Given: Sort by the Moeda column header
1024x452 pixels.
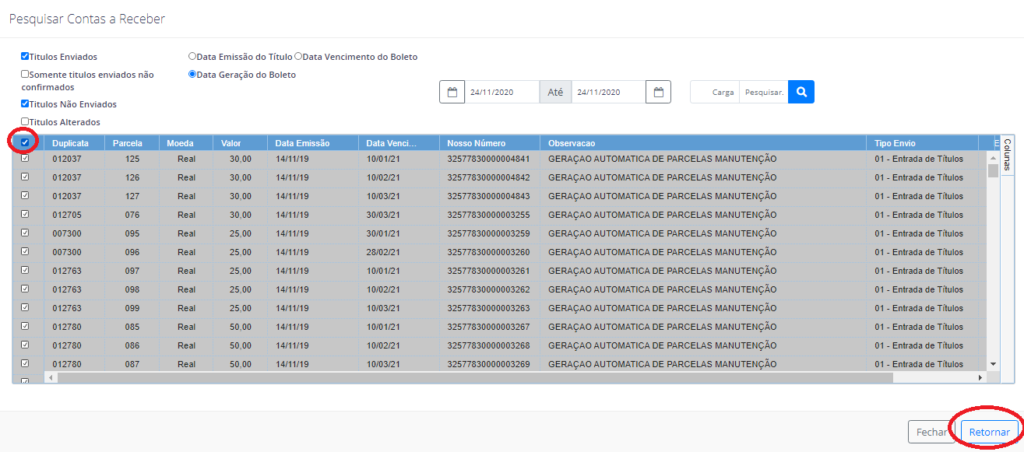Looking at the screenshot, I should (185, 143).
